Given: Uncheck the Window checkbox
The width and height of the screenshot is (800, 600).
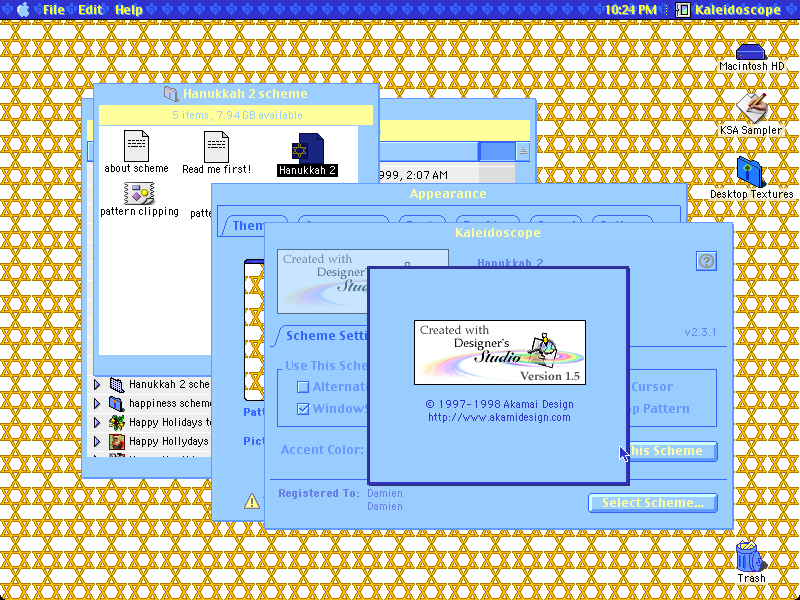Looking at the screenshot, I should 303,409.
